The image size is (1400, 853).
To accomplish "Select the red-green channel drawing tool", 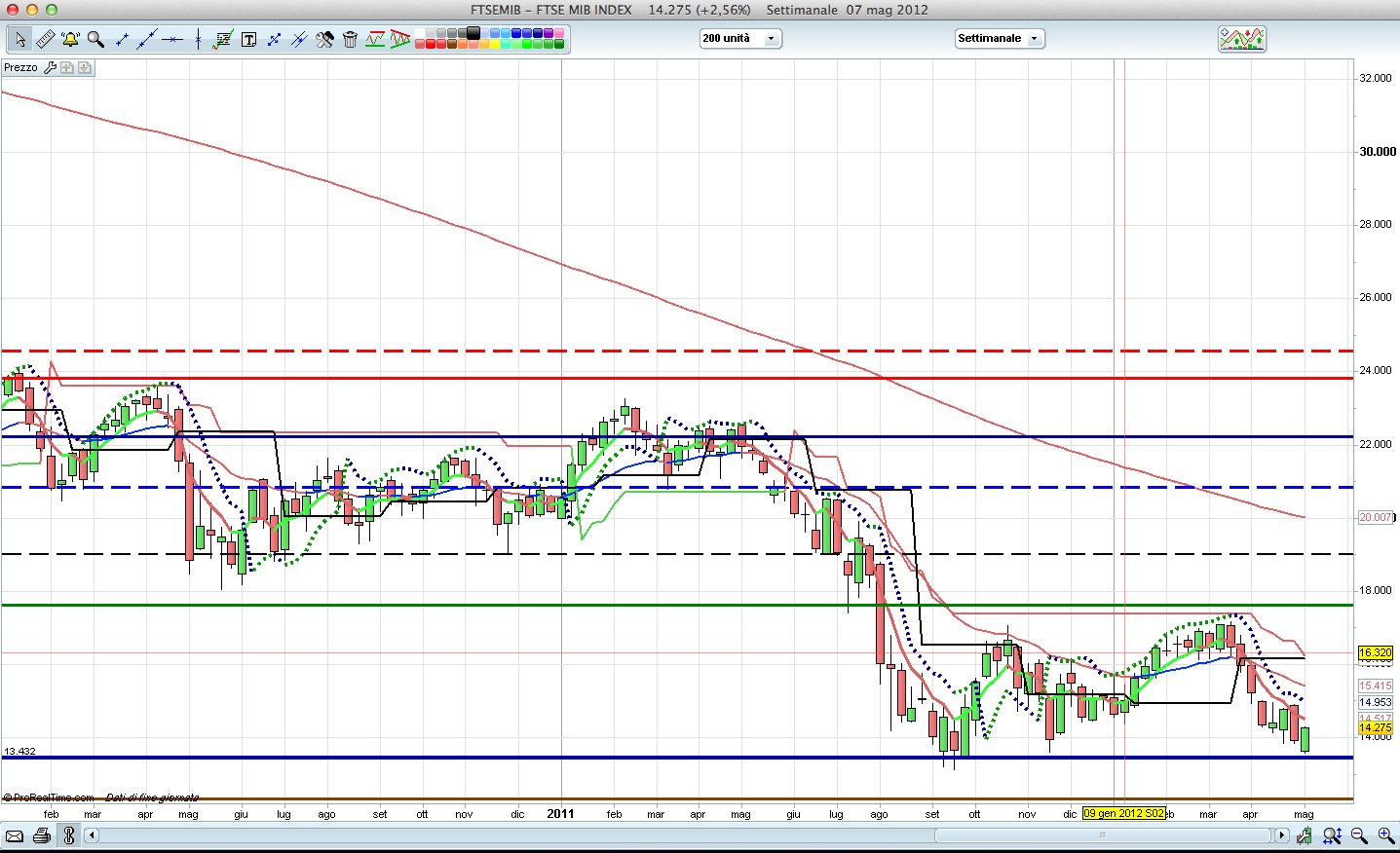I will tap(375, 39).
